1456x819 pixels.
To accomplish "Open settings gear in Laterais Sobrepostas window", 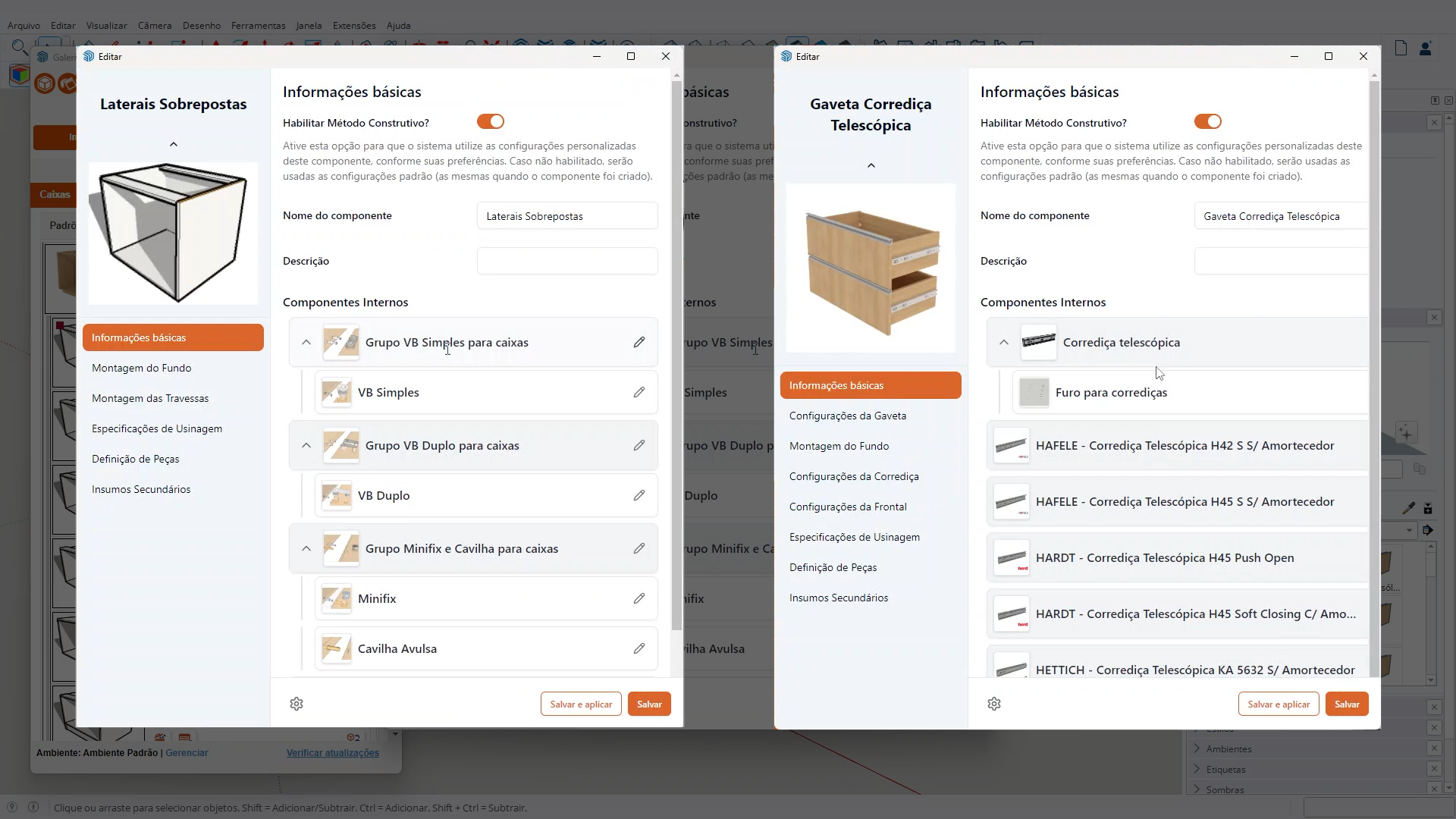I will click(297, 704).
